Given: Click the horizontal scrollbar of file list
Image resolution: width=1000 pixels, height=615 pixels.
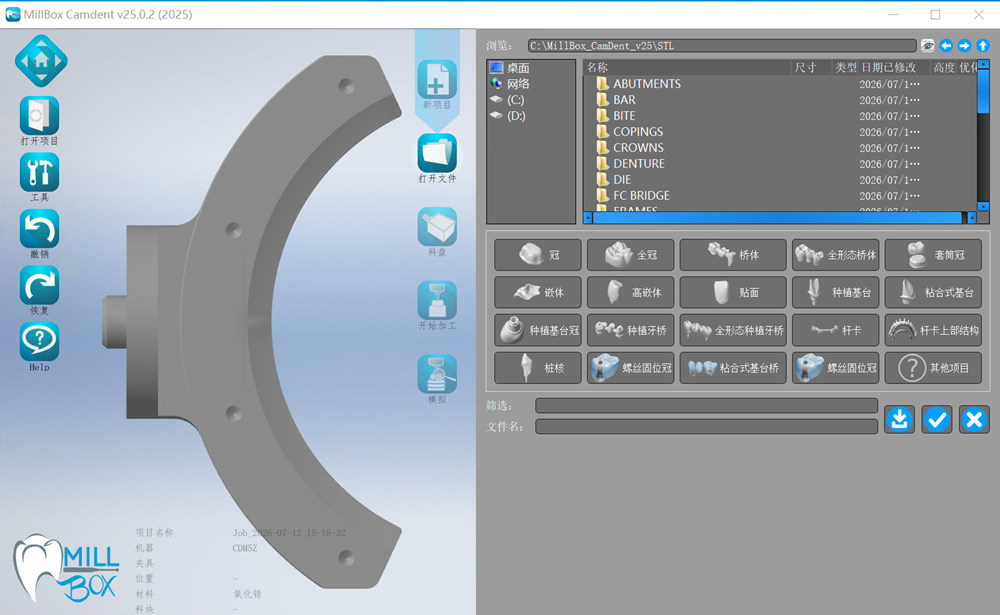Looking at the screenshot, I should (x=777, y=218).
